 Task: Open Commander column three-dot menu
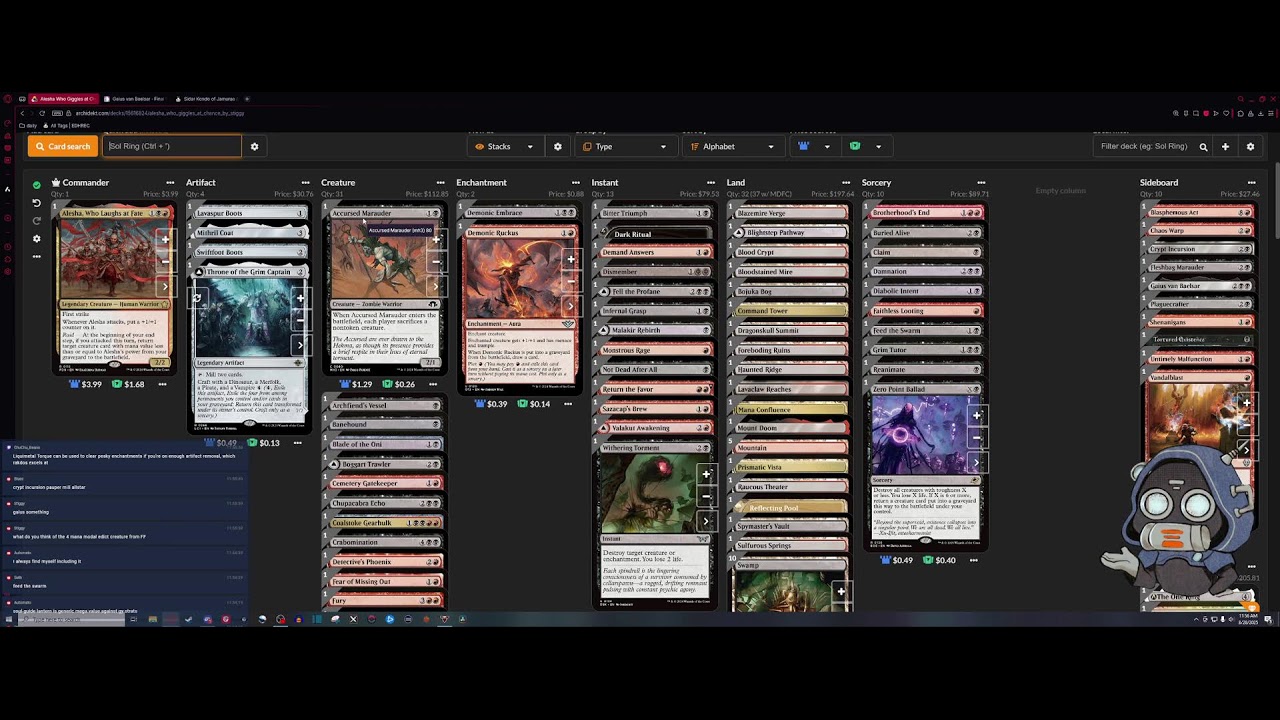pyautogui.click(x=170, y=183)
